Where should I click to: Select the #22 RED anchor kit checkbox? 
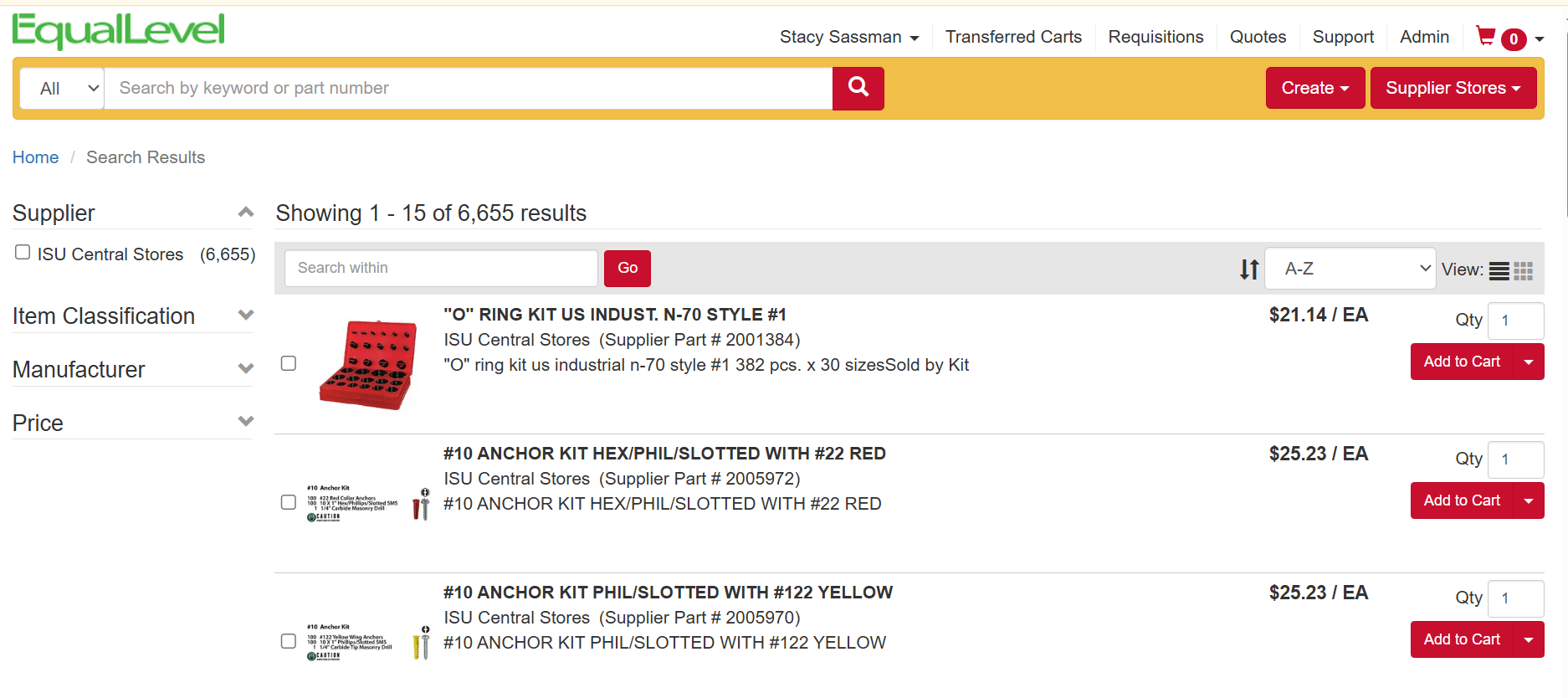(x=289, y=502)
